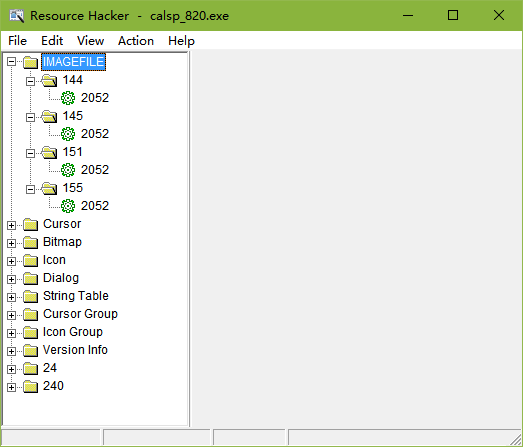The width and height of the screenshot is (523, 447).
Task: Select the Icon Group label
Action: pos(73,332)
